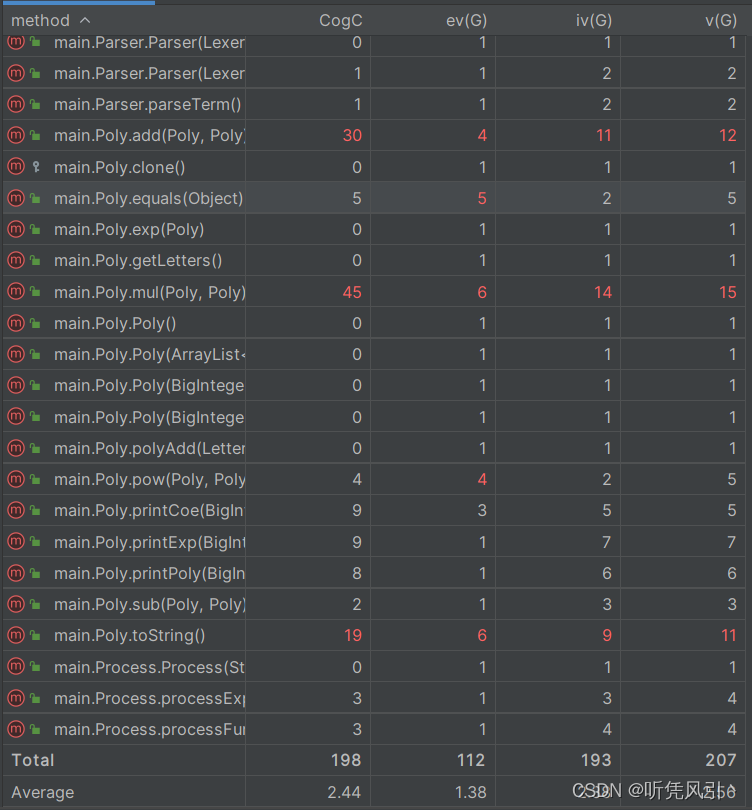
Task: Sort table by v(G) column header
Action: tap(721, 21)
